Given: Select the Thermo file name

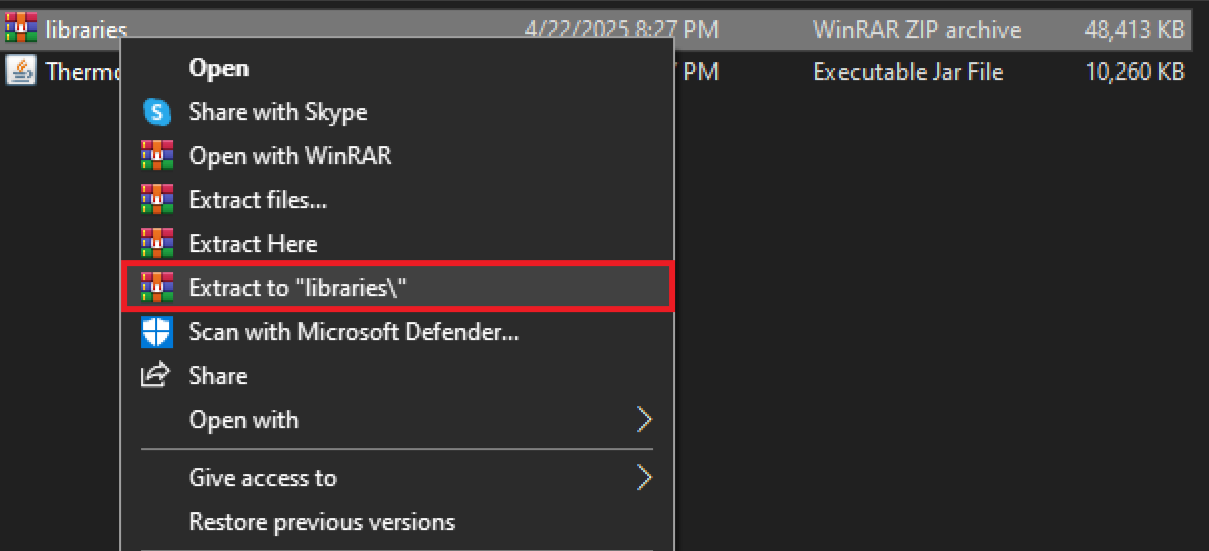Looking at the screenshot, I should [83, 72].
